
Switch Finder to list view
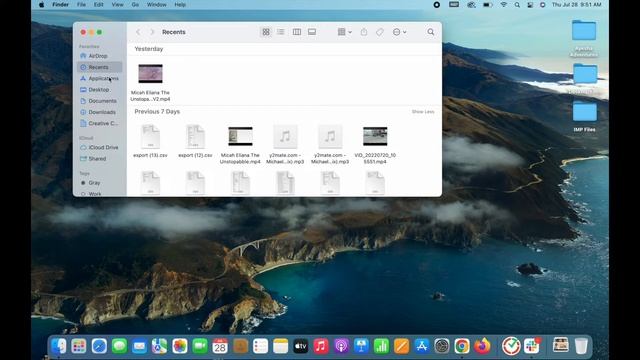tap(281, 32)
